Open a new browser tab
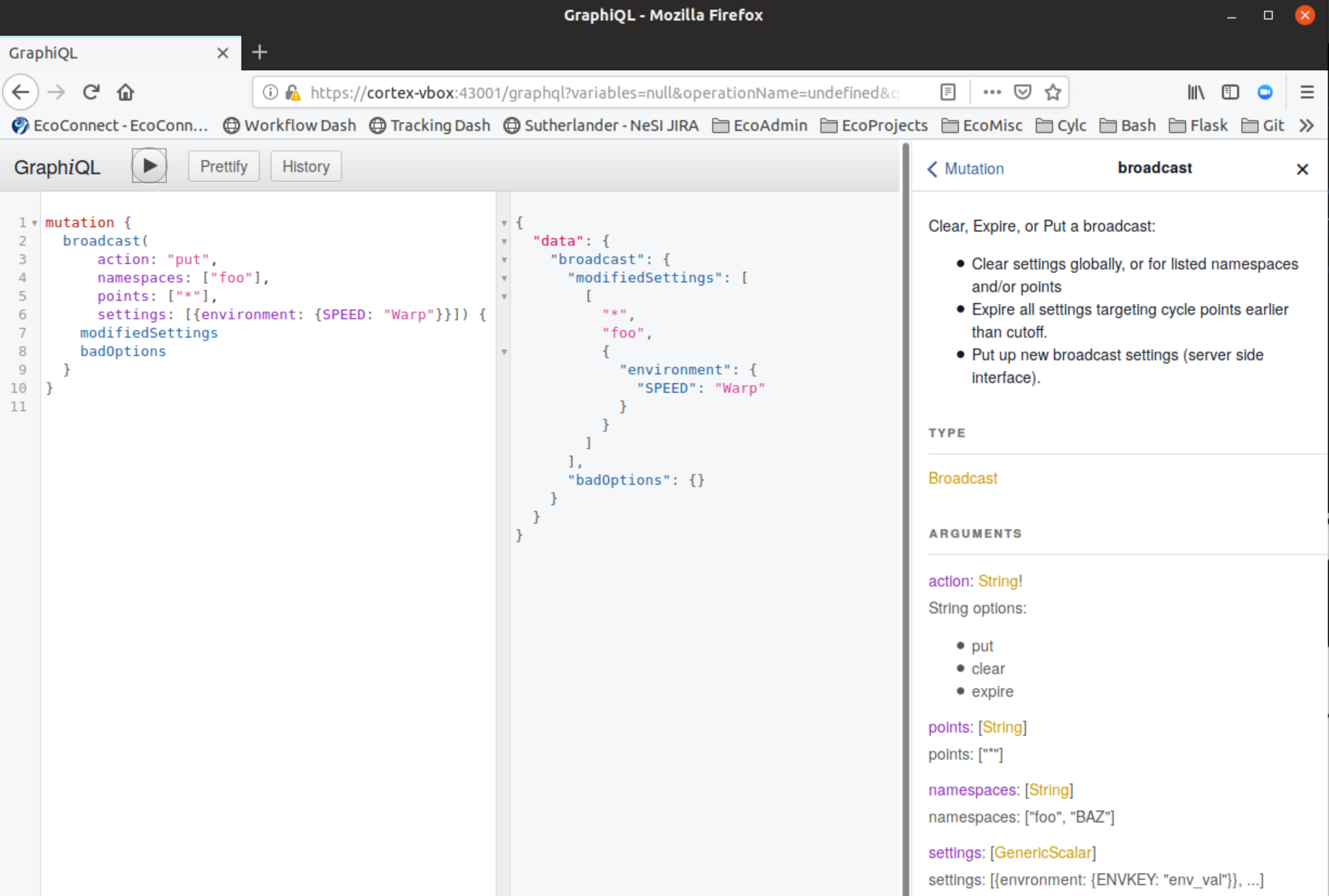 (x=260, y=52)
